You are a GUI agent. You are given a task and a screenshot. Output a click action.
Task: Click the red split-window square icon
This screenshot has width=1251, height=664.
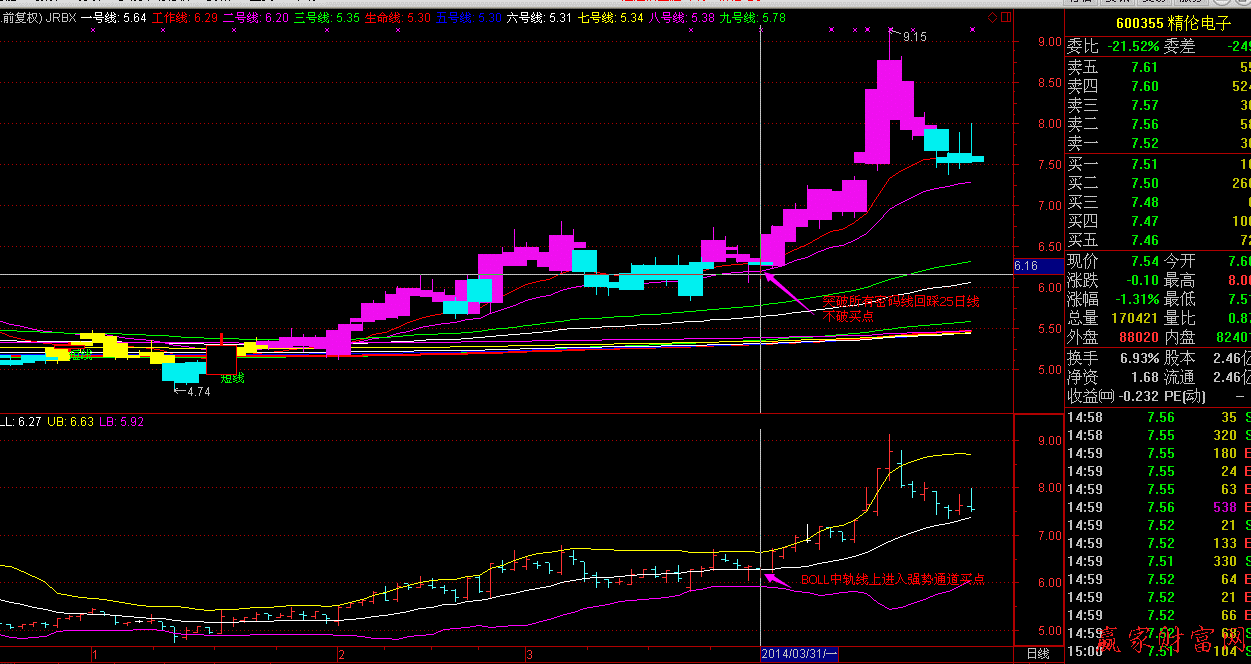1005,17
